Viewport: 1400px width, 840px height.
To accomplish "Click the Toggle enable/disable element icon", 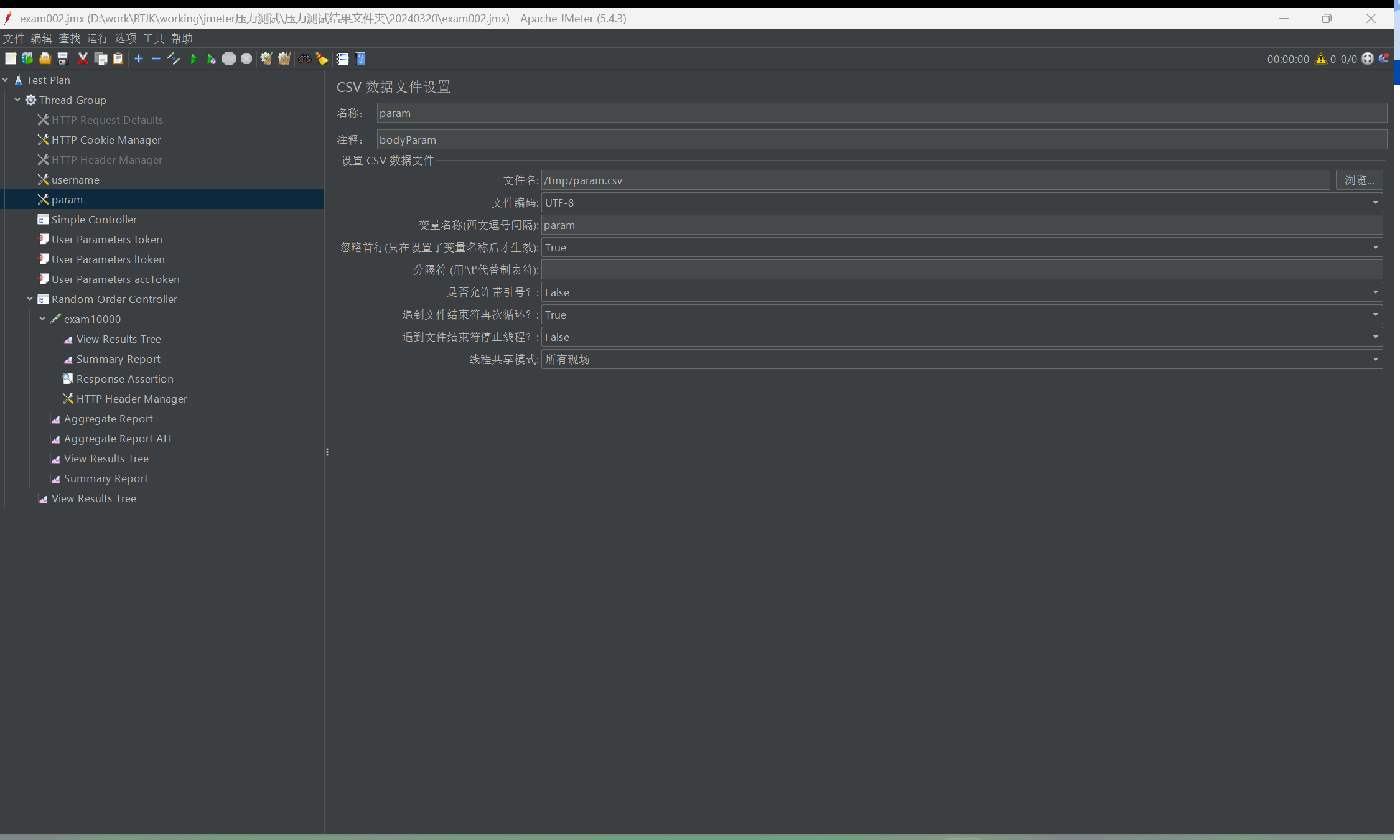I will 174,59.
